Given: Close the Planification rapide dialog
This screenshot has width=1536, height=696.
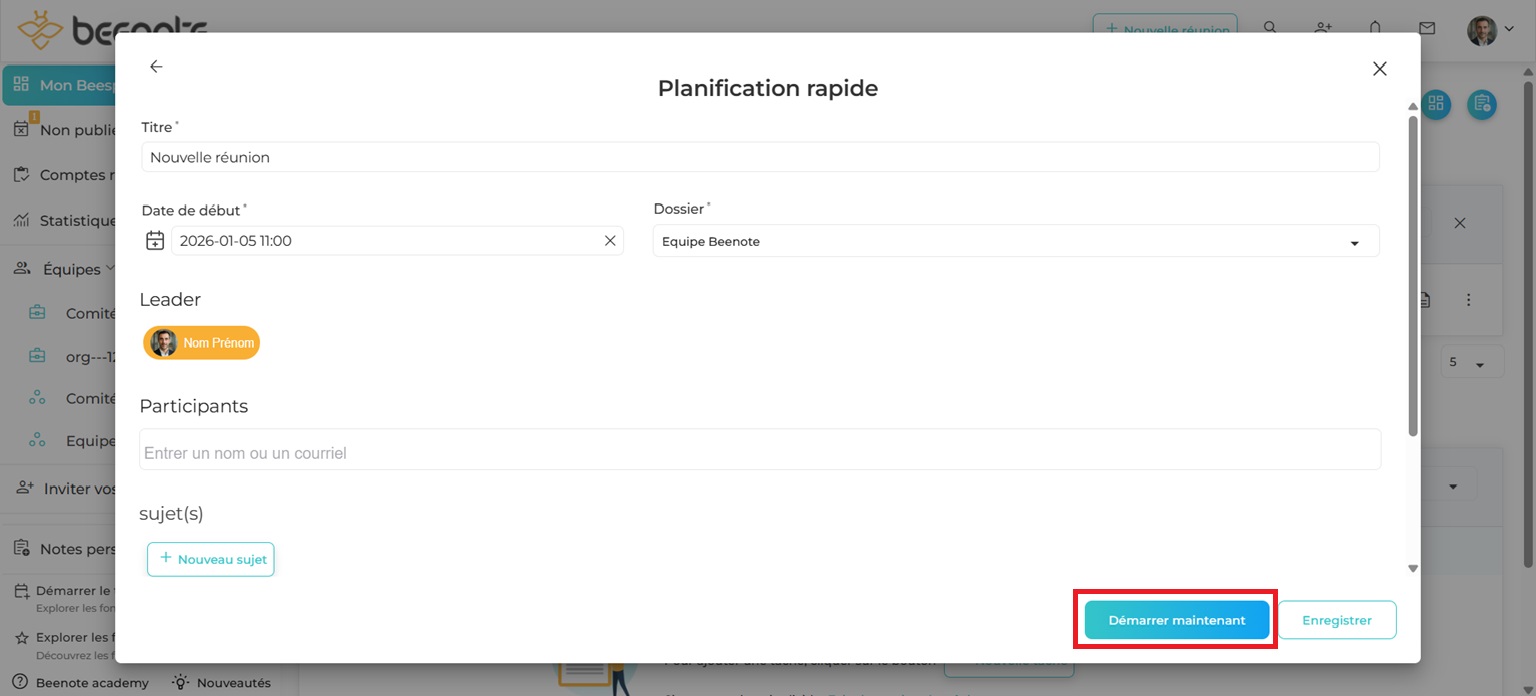Looking at the screenshot, I should (x=1379, y=69).
